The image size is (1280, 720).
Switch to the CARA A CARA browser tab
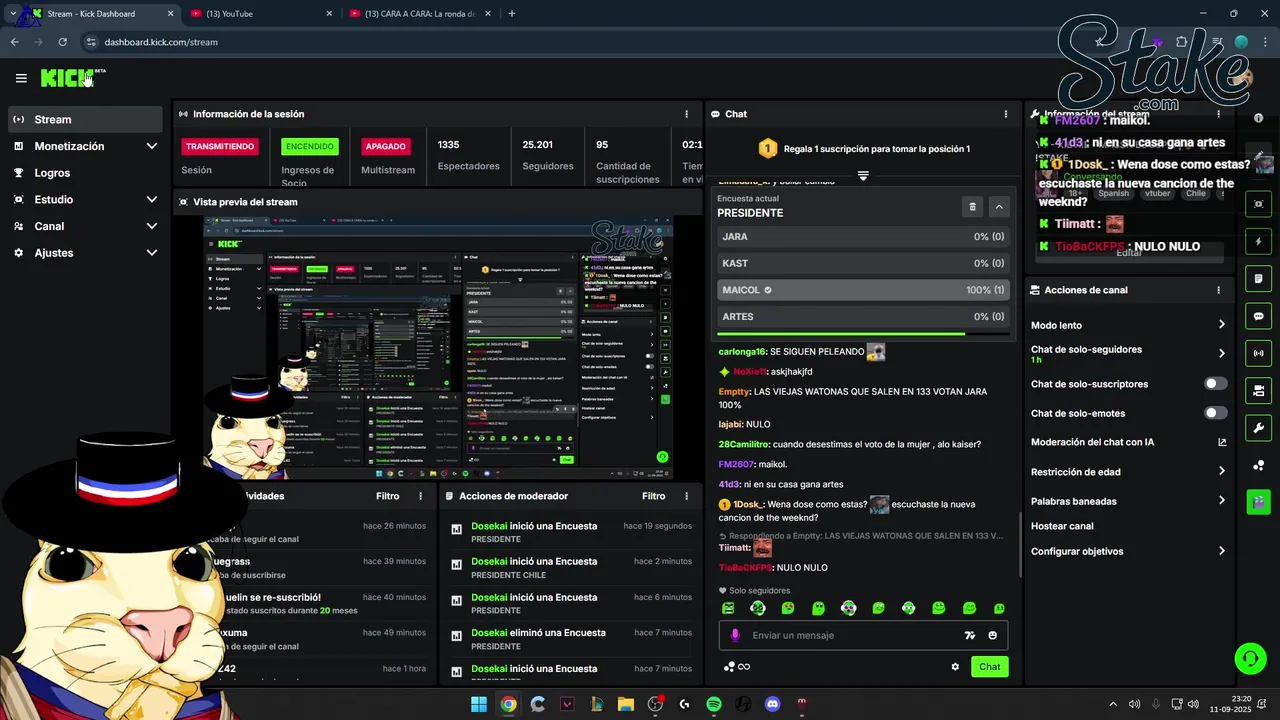click(420, 13)
